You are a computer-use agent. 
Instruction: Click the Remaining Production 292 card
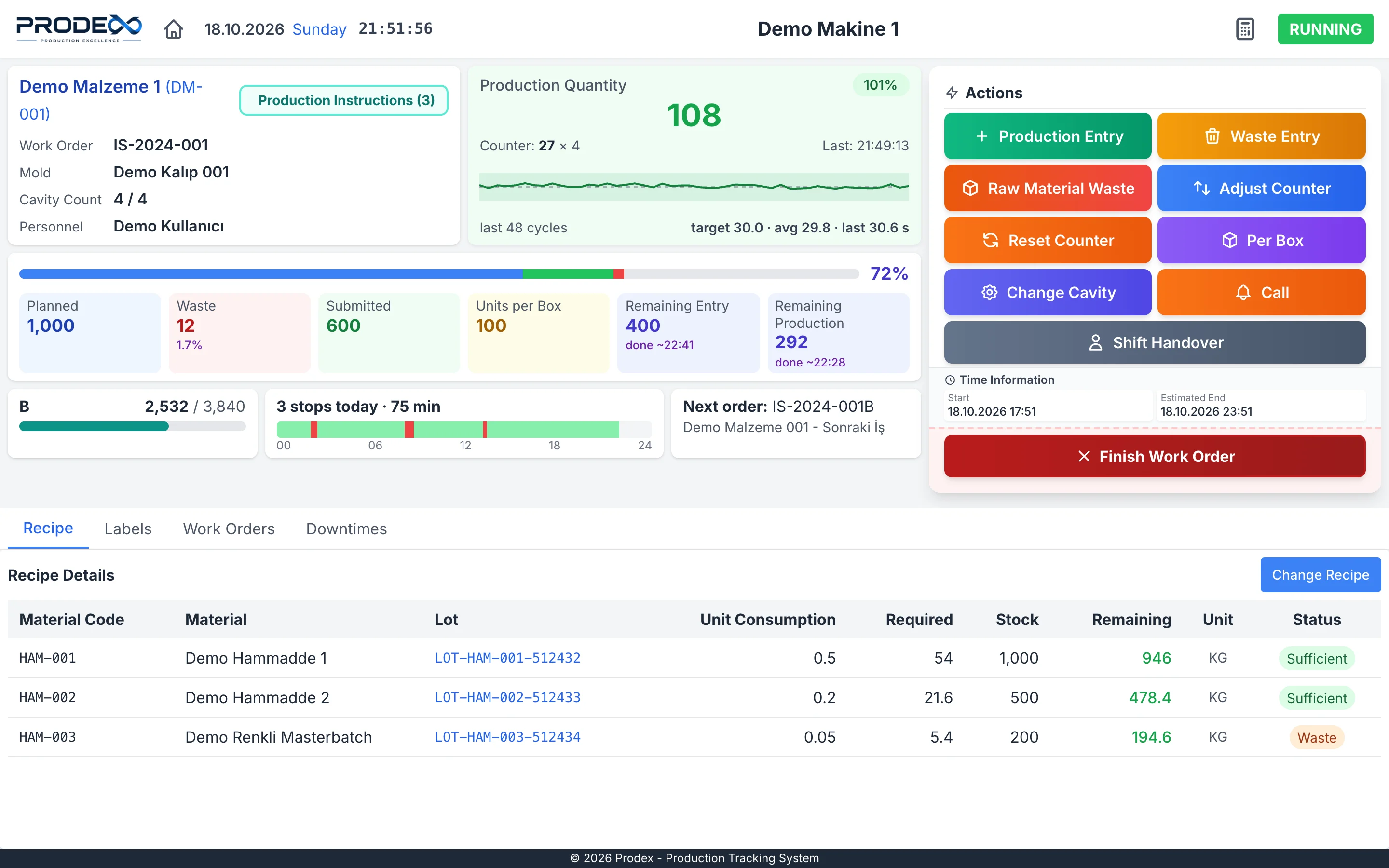838,333
